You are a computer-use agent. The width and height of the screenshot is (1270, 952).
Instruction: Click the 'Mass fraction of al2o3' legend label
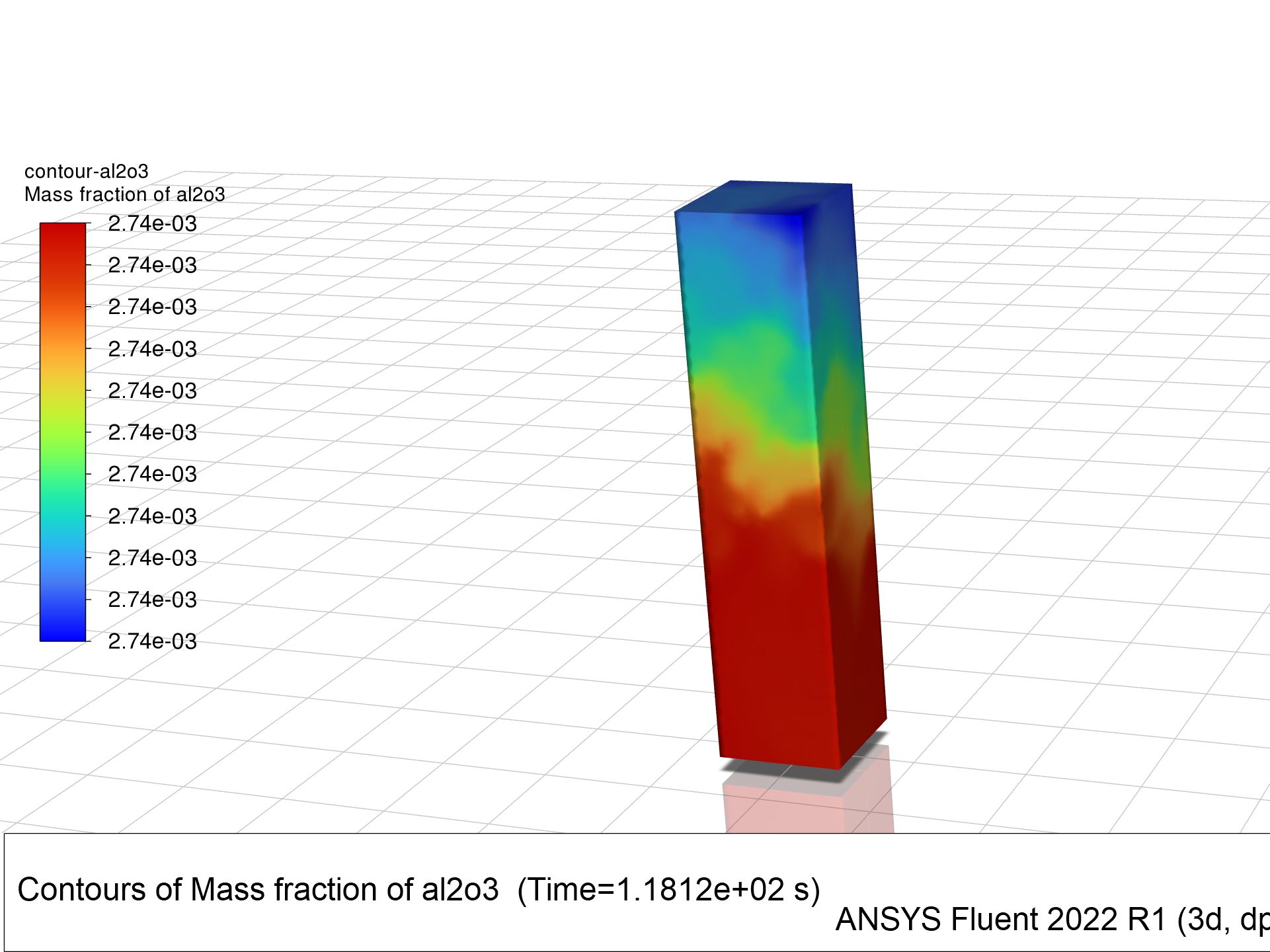[124, 194]
